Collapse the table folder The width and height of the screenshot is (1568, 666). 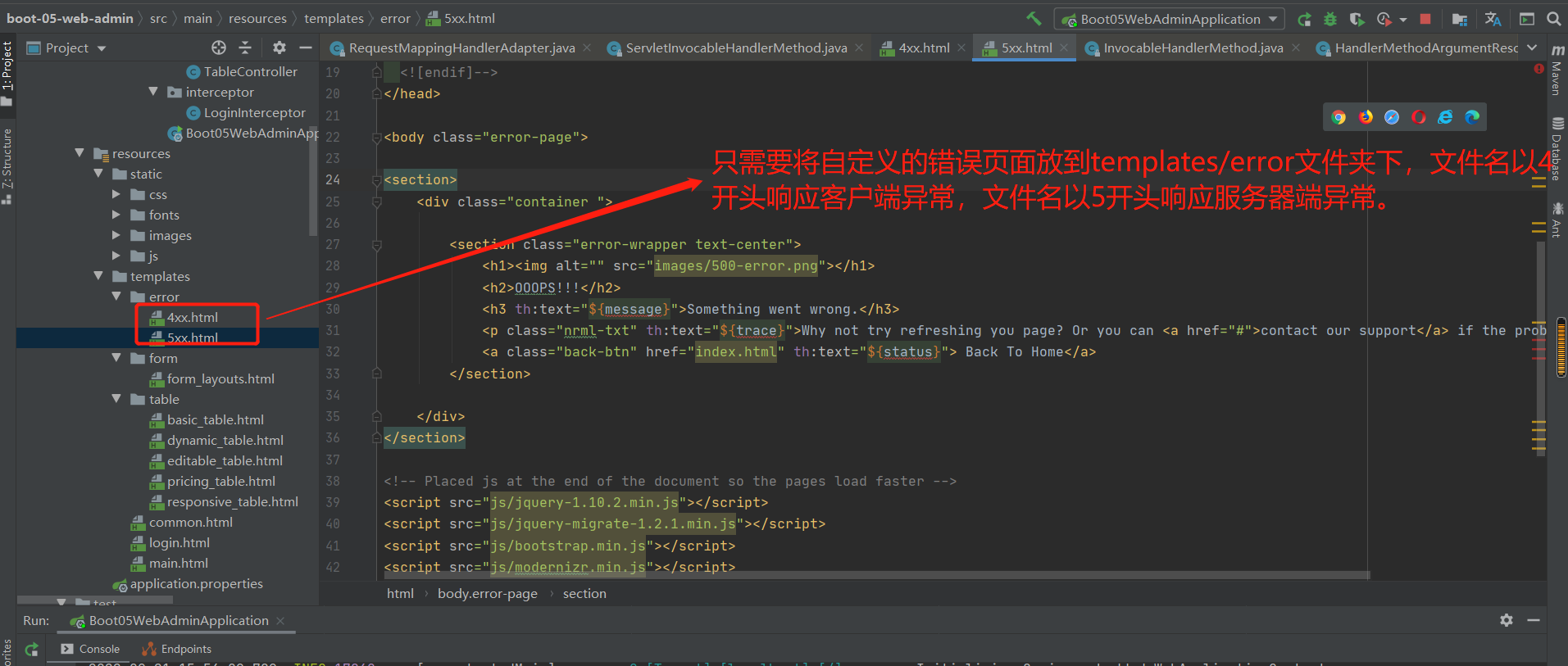[x=116, y=399]
